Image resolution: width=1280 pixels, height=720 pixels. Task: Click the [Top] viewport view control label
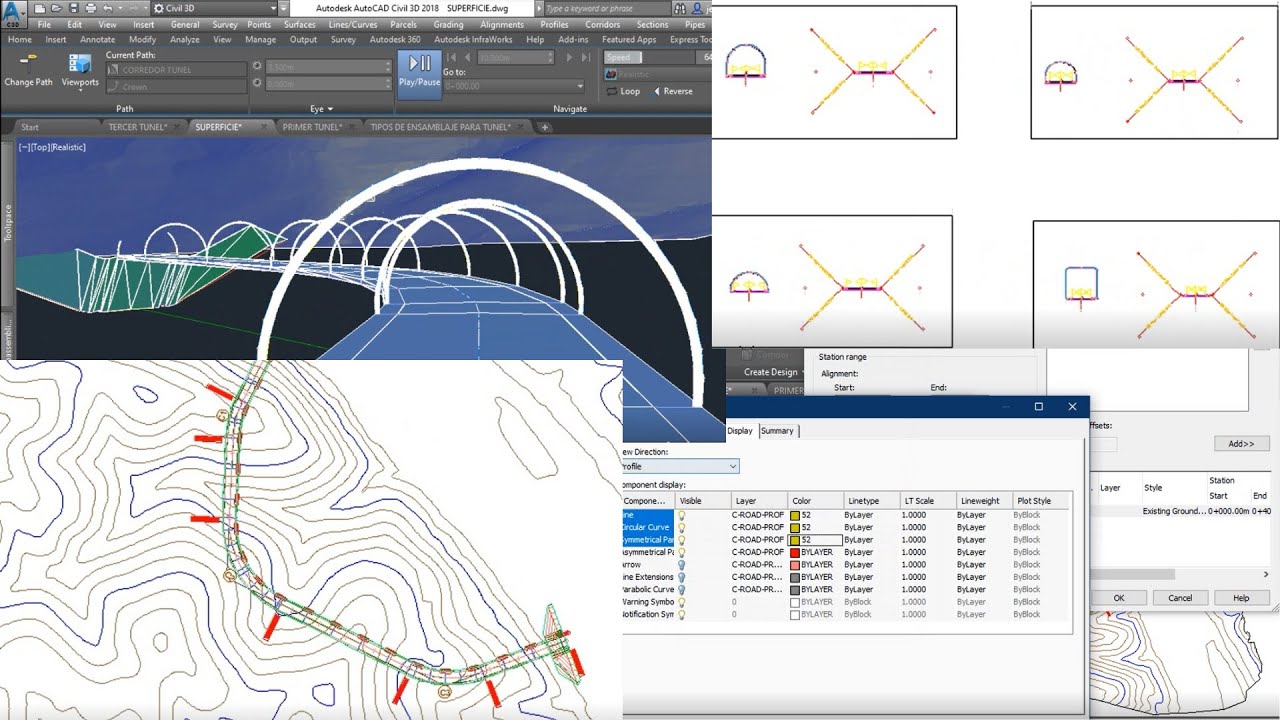[x=39, y=147]
